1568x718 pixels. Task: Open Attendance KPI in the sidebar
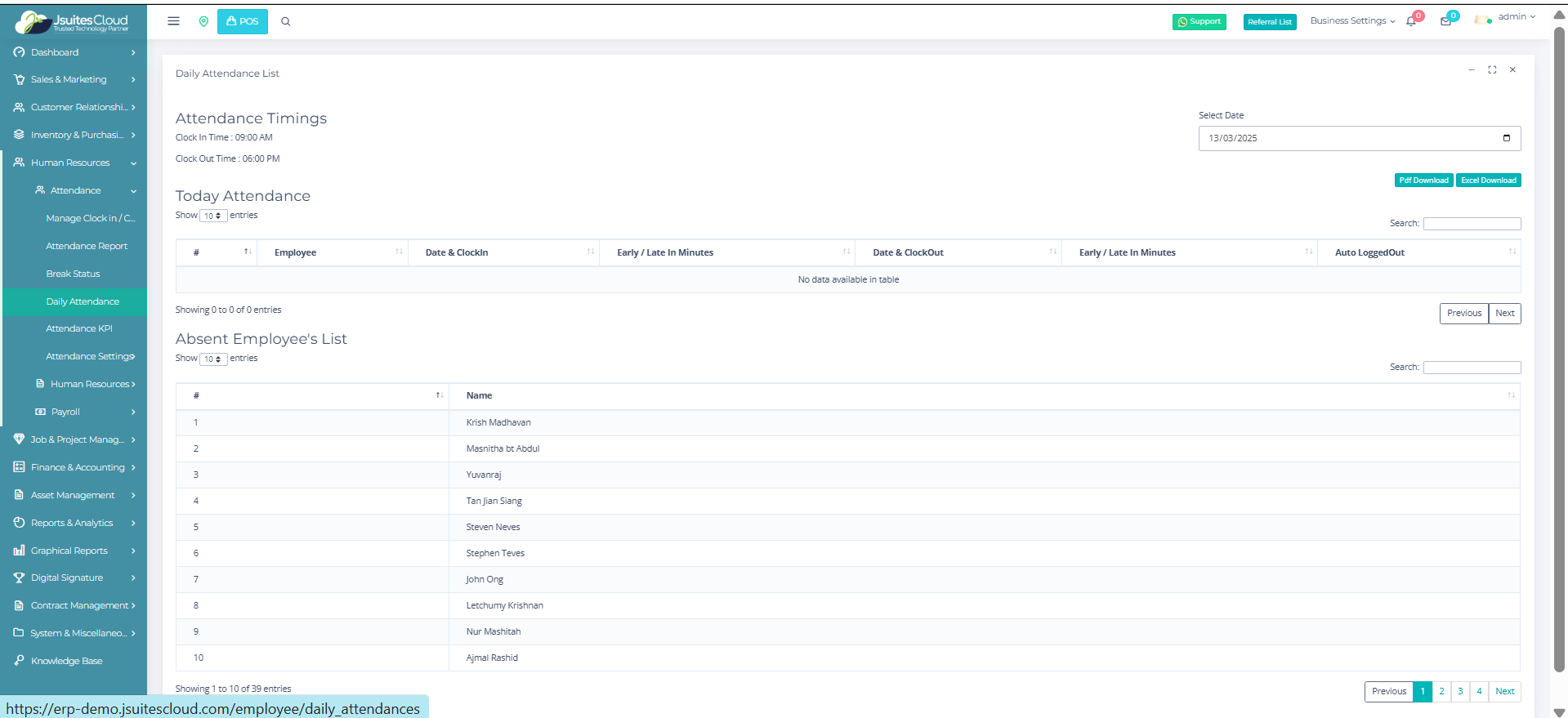[x=79, y=328]
